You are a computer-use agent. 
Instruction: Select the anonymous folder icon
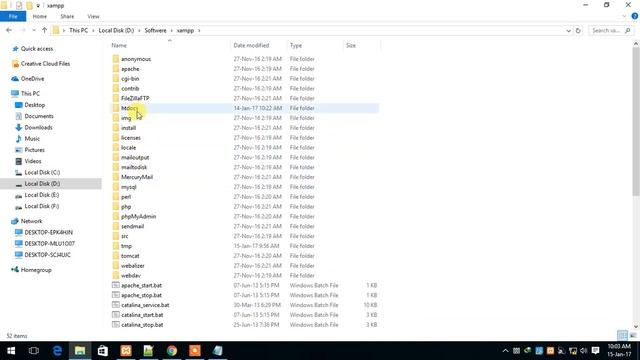click(x=116, y=59)
